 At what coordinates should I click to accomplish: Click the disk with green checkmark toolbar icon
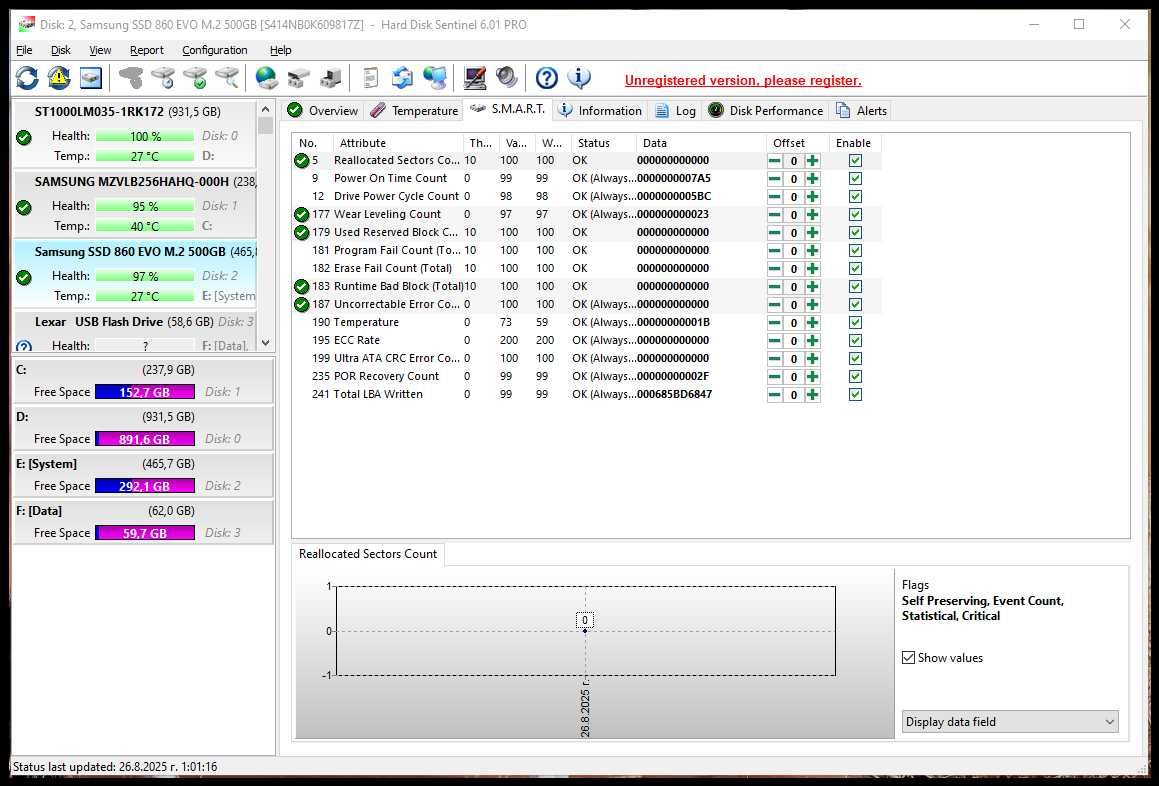[196, 78]
